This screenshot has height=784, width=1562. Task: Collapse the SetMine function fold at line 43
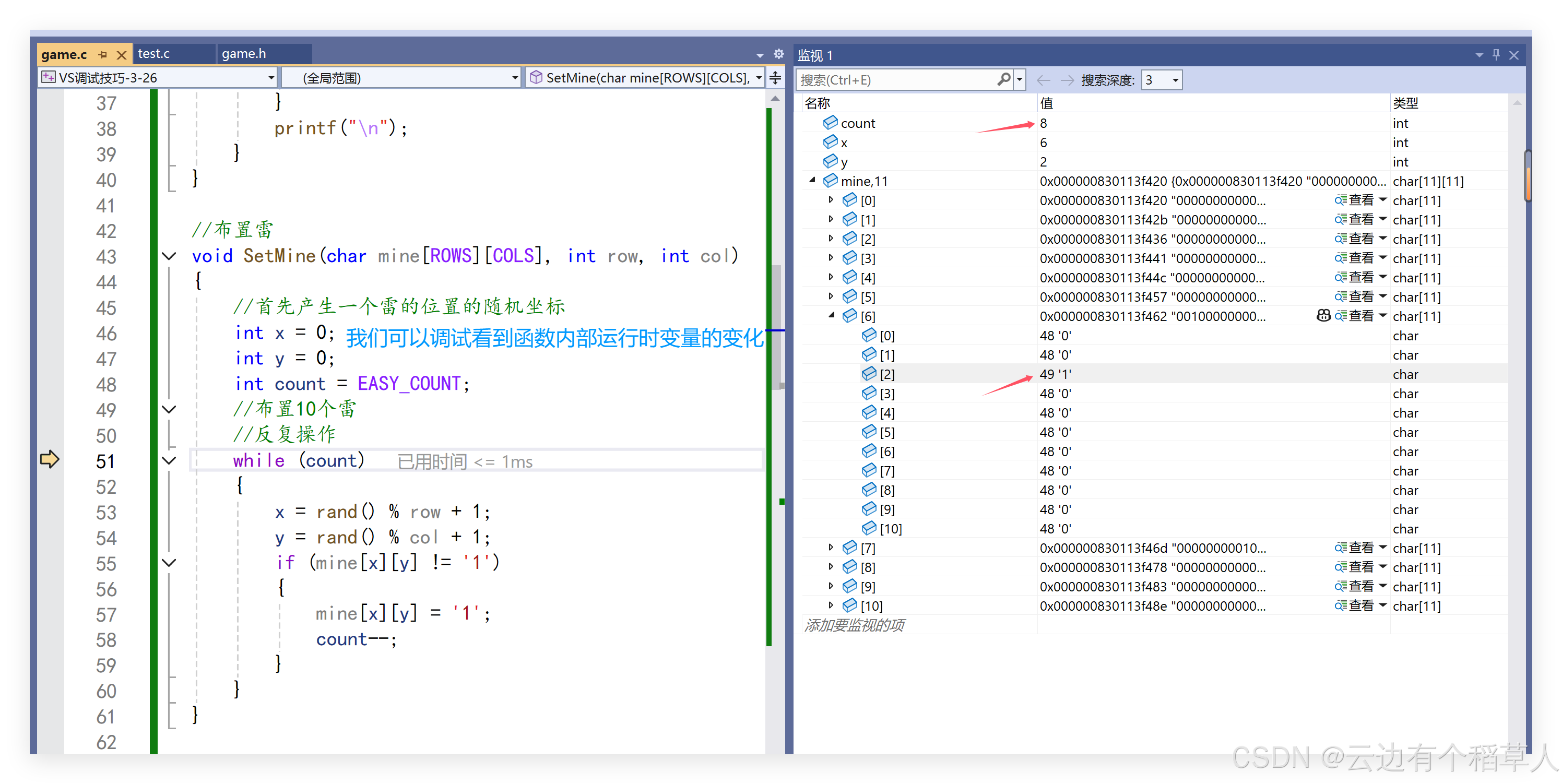169,256
